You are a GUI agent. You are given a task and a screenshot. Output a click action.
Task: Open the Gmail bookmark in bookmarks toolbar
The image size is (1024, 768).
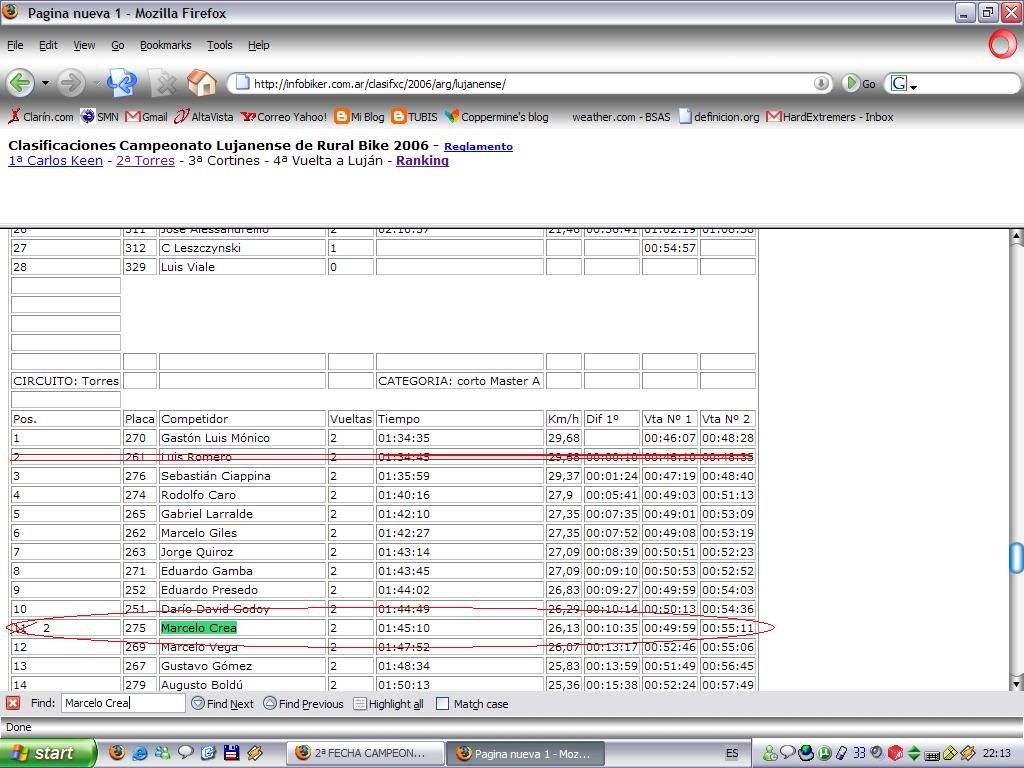pyautogui.click(x=146, y=117)
